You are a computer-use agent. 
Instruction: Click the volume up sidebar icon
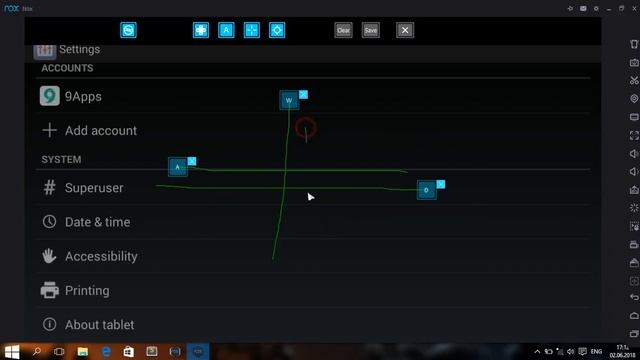point(634,153)
